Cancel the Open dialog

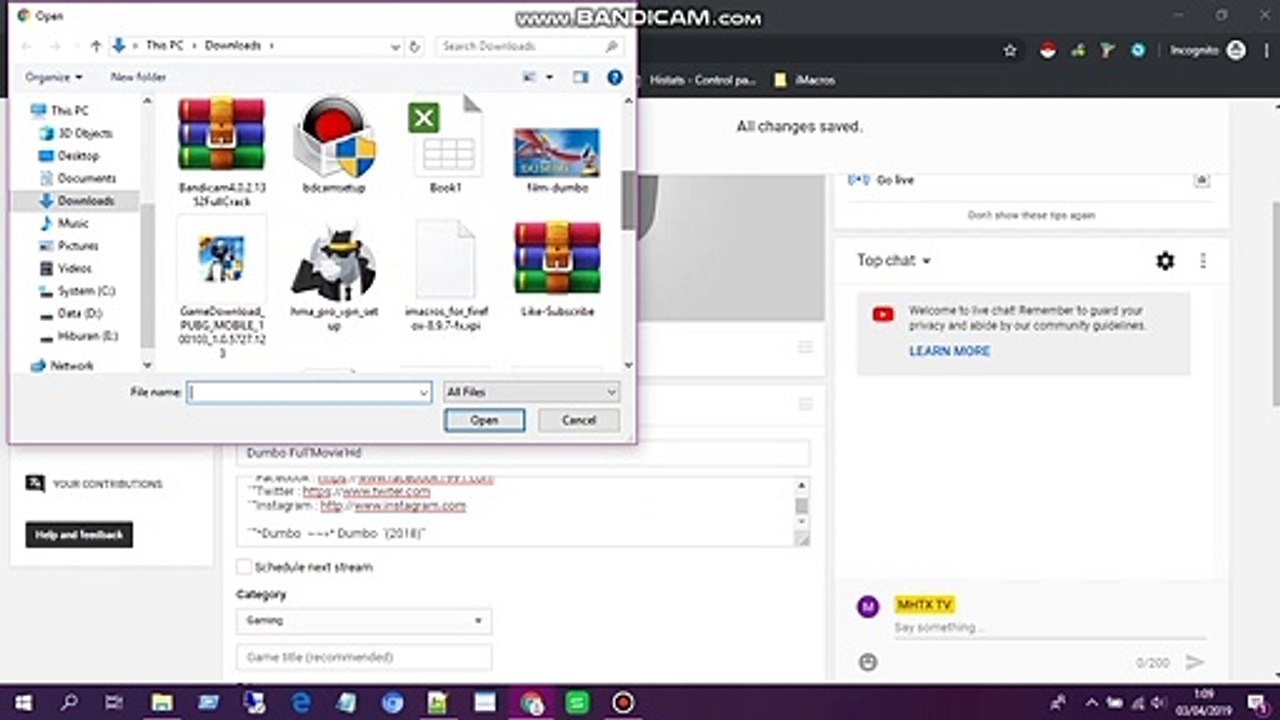(579, 420)
